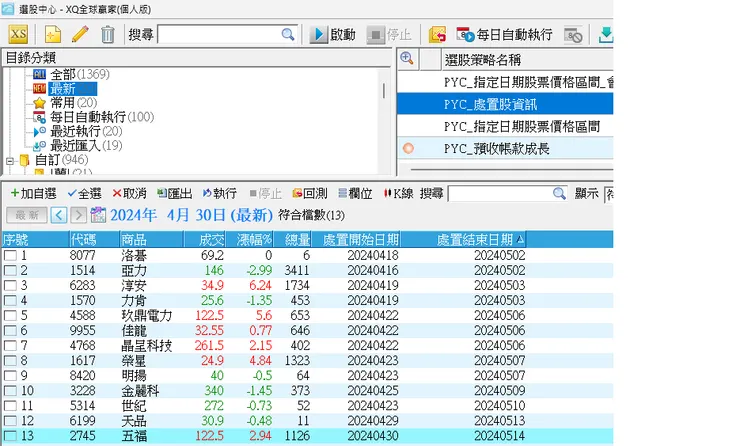
Task: Check the box for row 5 玖鼎電力
Action: (10, 315)
